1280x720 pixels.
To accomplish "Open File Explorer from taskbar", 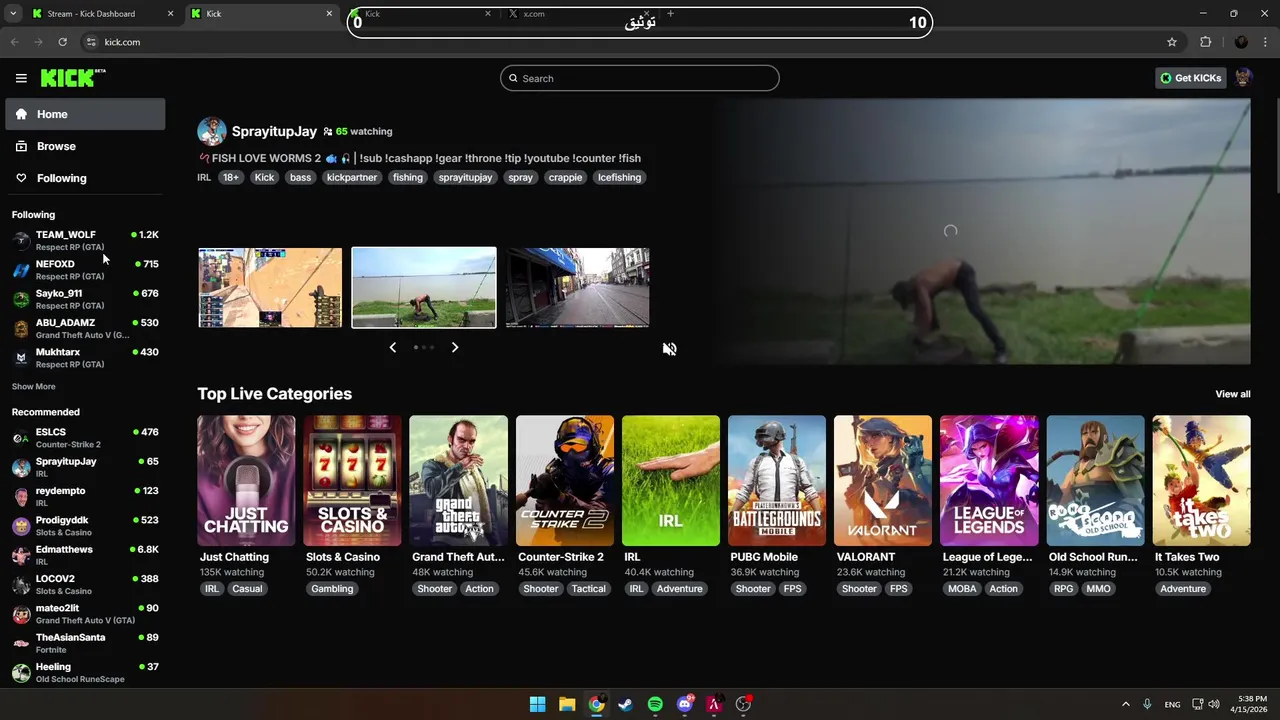I will coord(567,704).
